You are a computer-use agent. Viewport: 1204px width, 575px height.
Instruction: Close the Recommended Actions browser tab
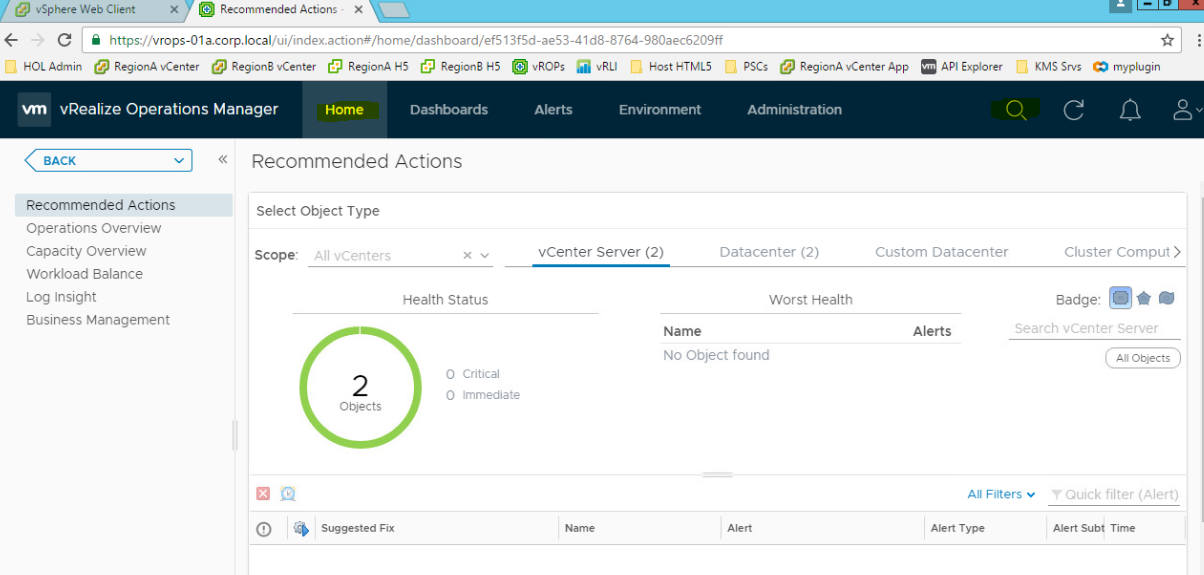click(x=359, y=10)
